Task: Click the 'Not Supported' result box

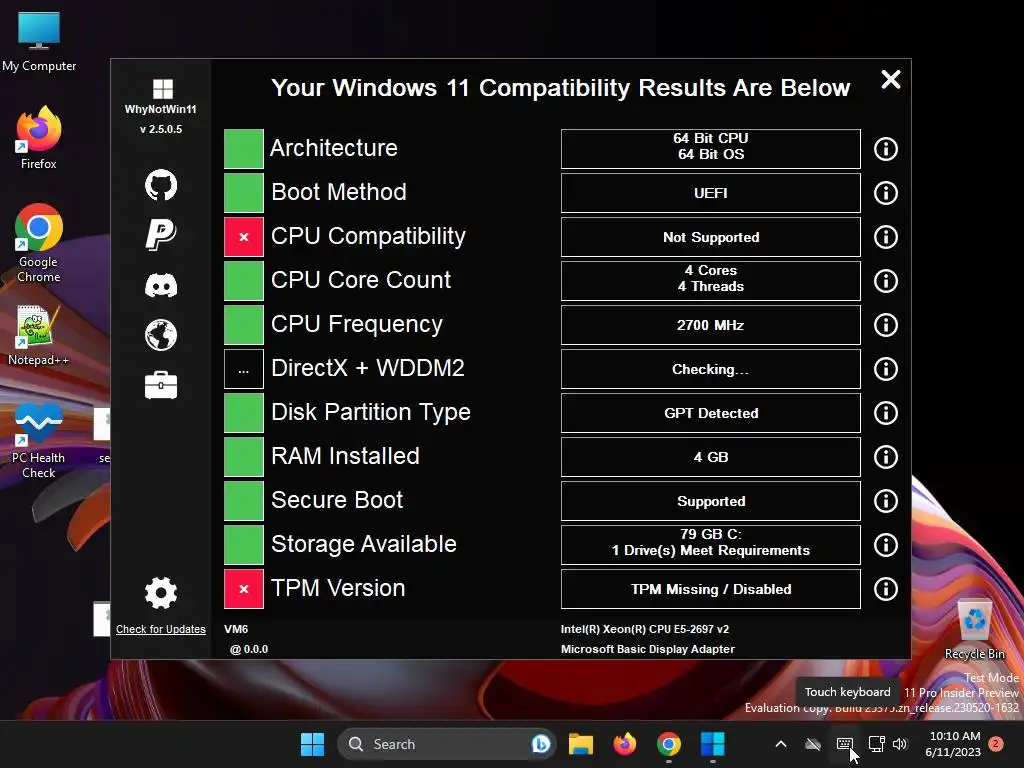Action: [711, 237]
